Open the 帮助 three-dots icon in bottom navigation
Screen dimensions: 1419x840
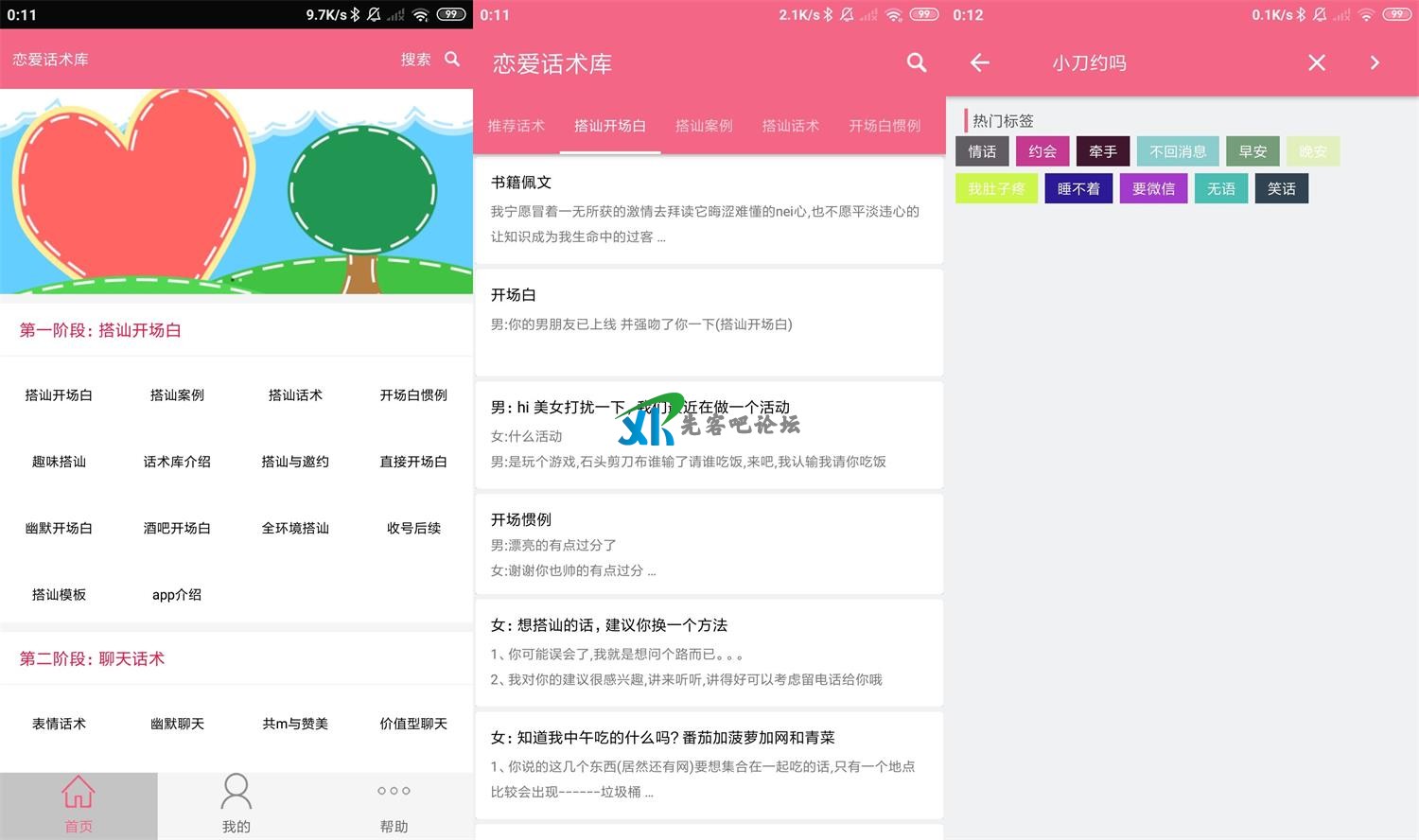coord(394,791)
